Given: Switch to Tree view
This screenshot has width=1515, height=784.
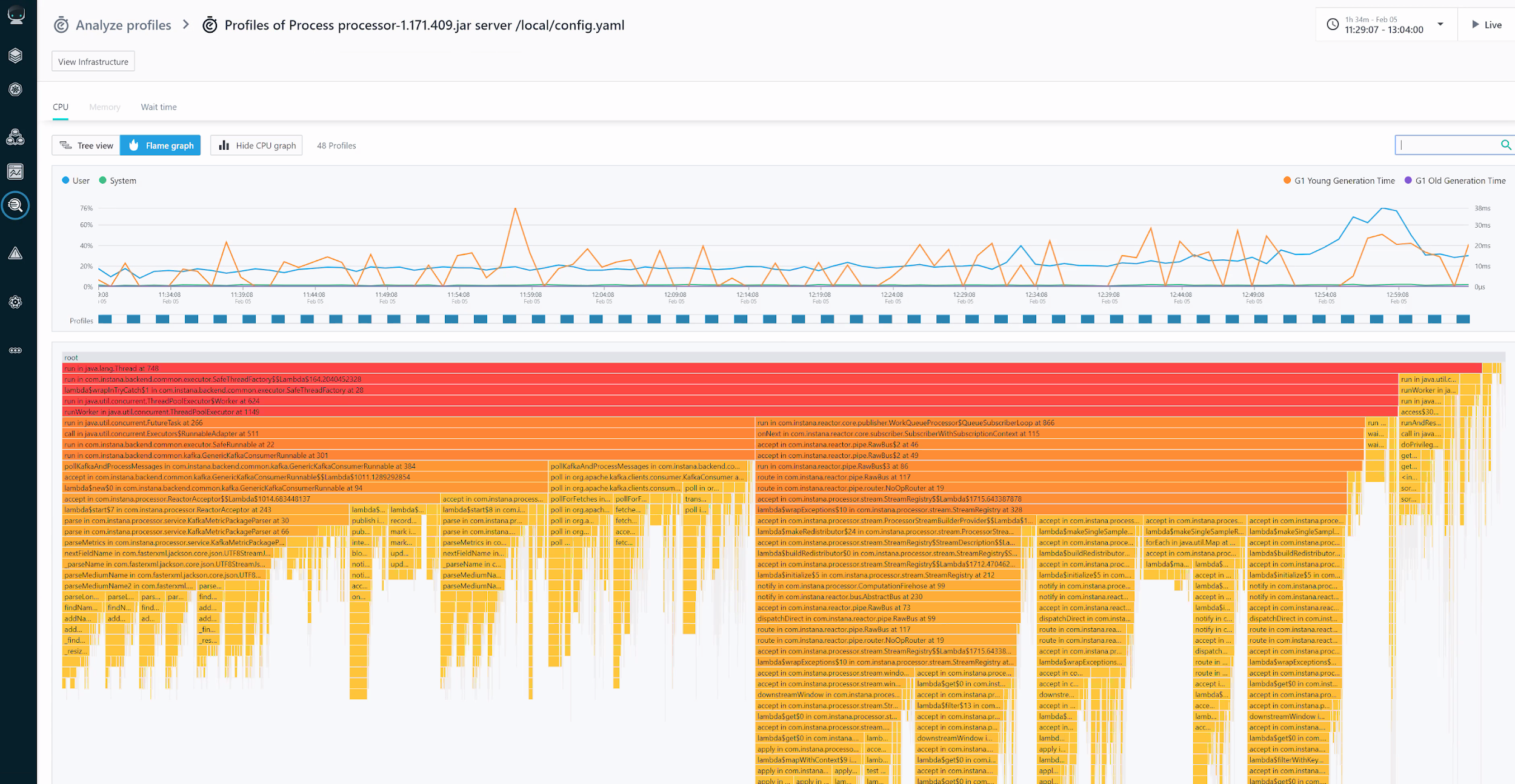Looking at the screenshot, I should (x=86, y=145).
